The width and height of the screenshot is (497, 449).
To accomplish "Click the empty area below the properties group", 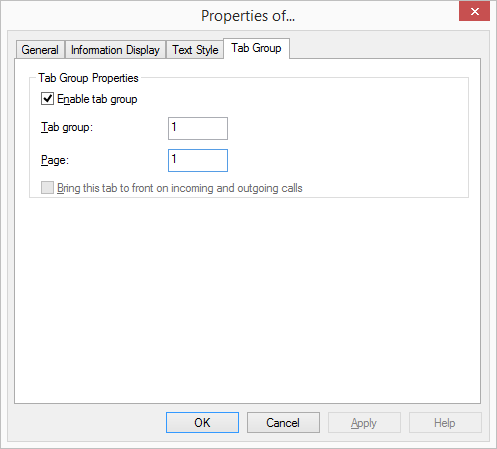I will point(247,300).
